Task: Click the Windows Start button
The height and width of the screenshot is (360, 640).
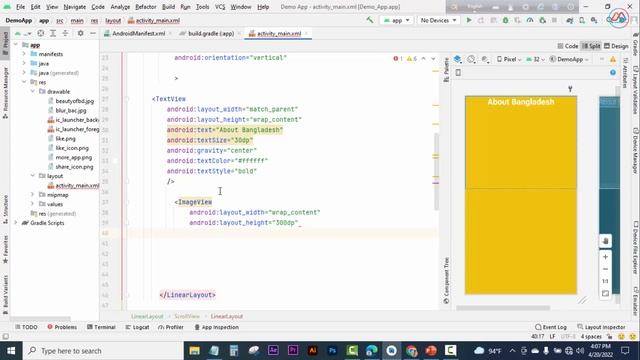Action: coord(10,351)
